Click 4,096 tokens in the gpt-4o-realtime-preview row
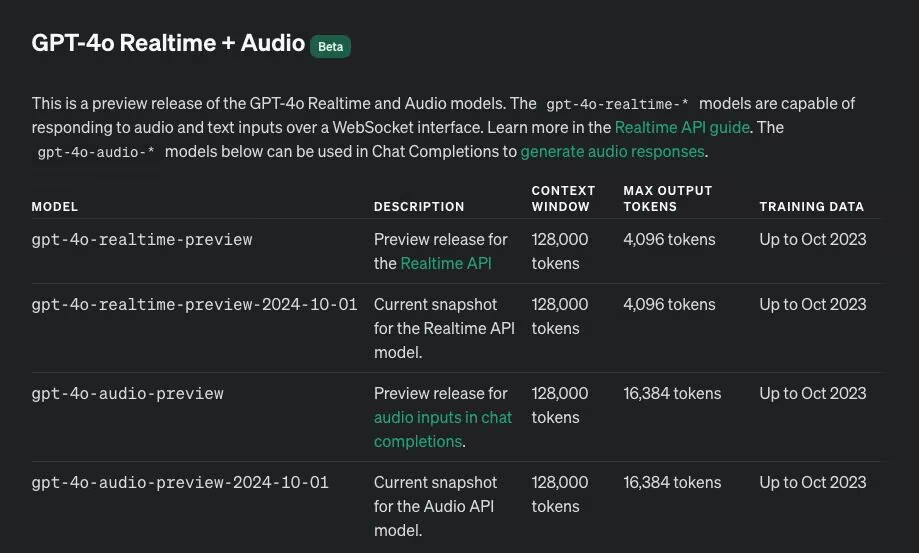 point(669,240)
